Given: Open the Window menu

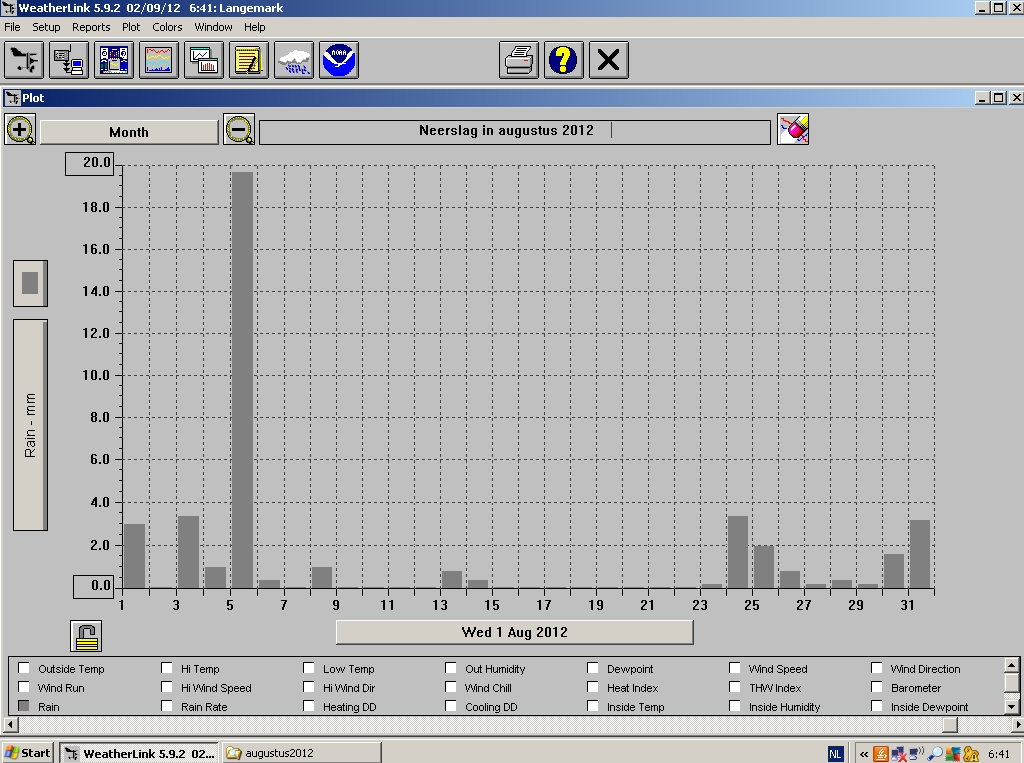Looking at the screenshot, I should 214,27.
